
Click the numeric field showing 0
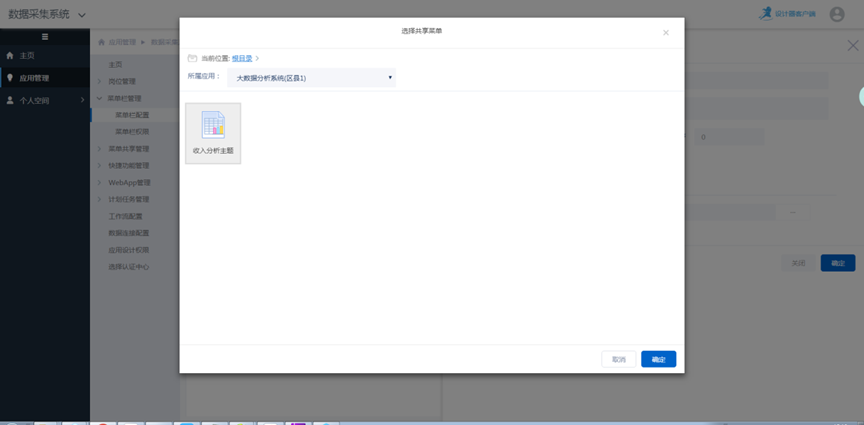pyautogui.click(x=729, y=137)
